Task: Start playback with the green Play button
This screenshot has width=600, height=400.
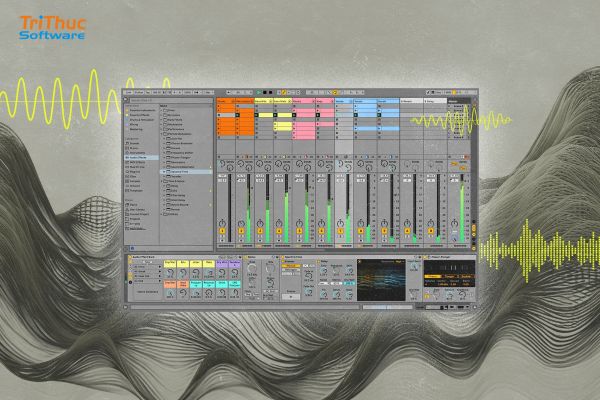Action: pyautogui.click(x=259, y=92)
